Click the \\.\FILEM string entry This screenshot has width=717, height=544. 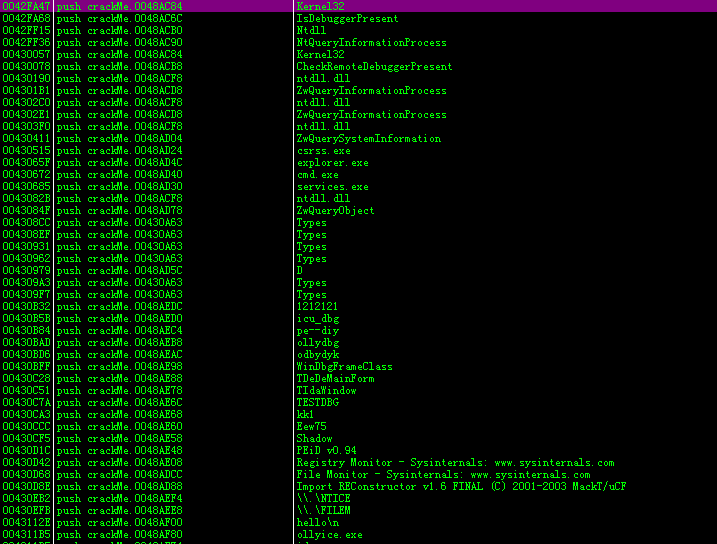click(x=323, y=511)
